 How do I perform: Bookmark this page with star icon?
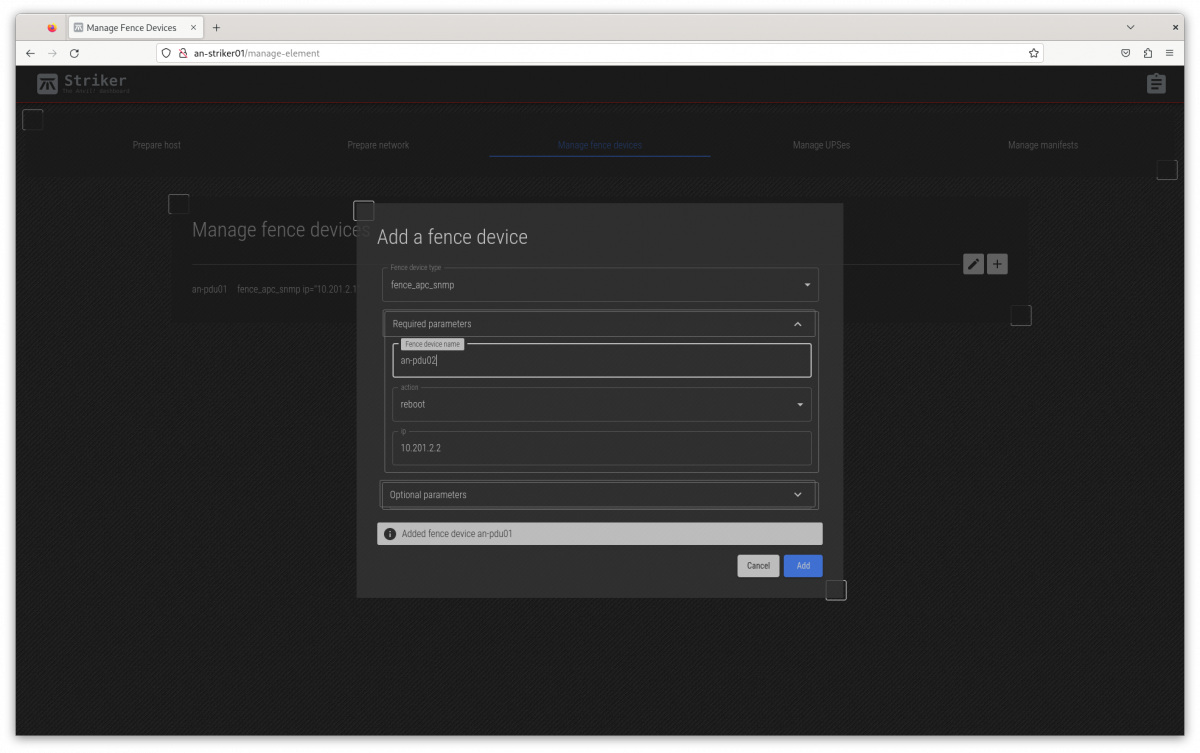pos(1033,53)
